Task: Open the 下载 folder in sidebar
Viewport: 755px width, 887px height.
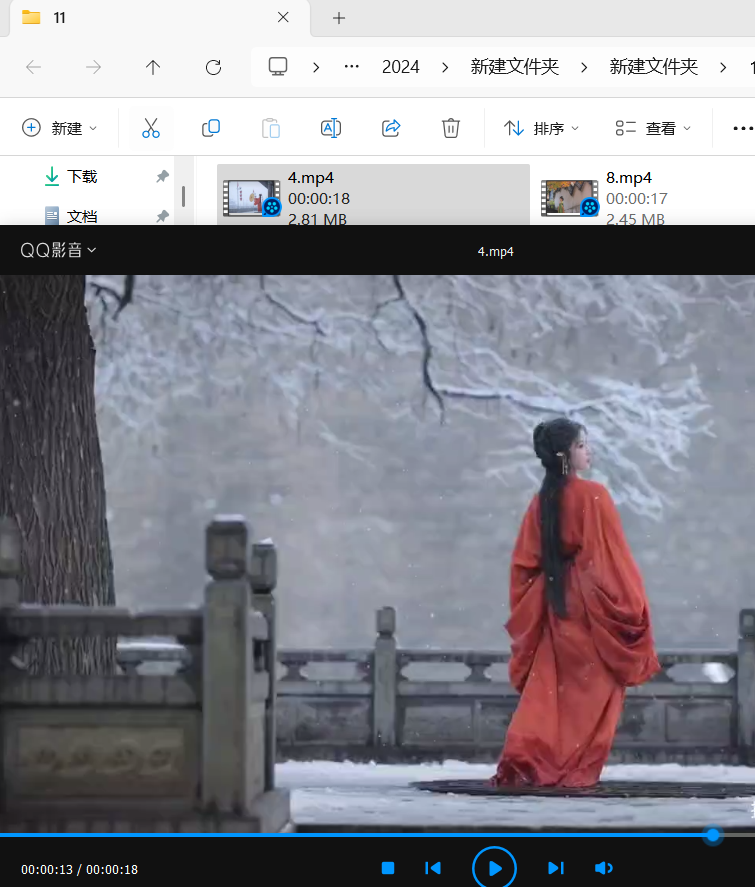Action: coord(82,176)
